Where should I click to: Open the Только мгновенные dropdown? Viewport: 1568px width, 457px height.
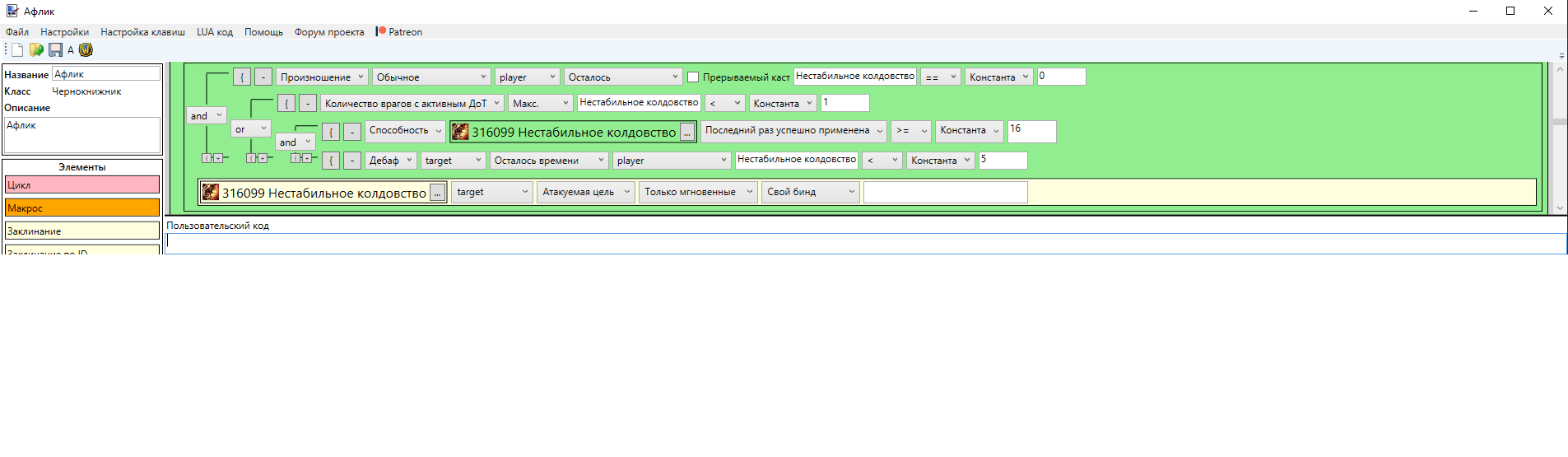[x=697, y=192]
